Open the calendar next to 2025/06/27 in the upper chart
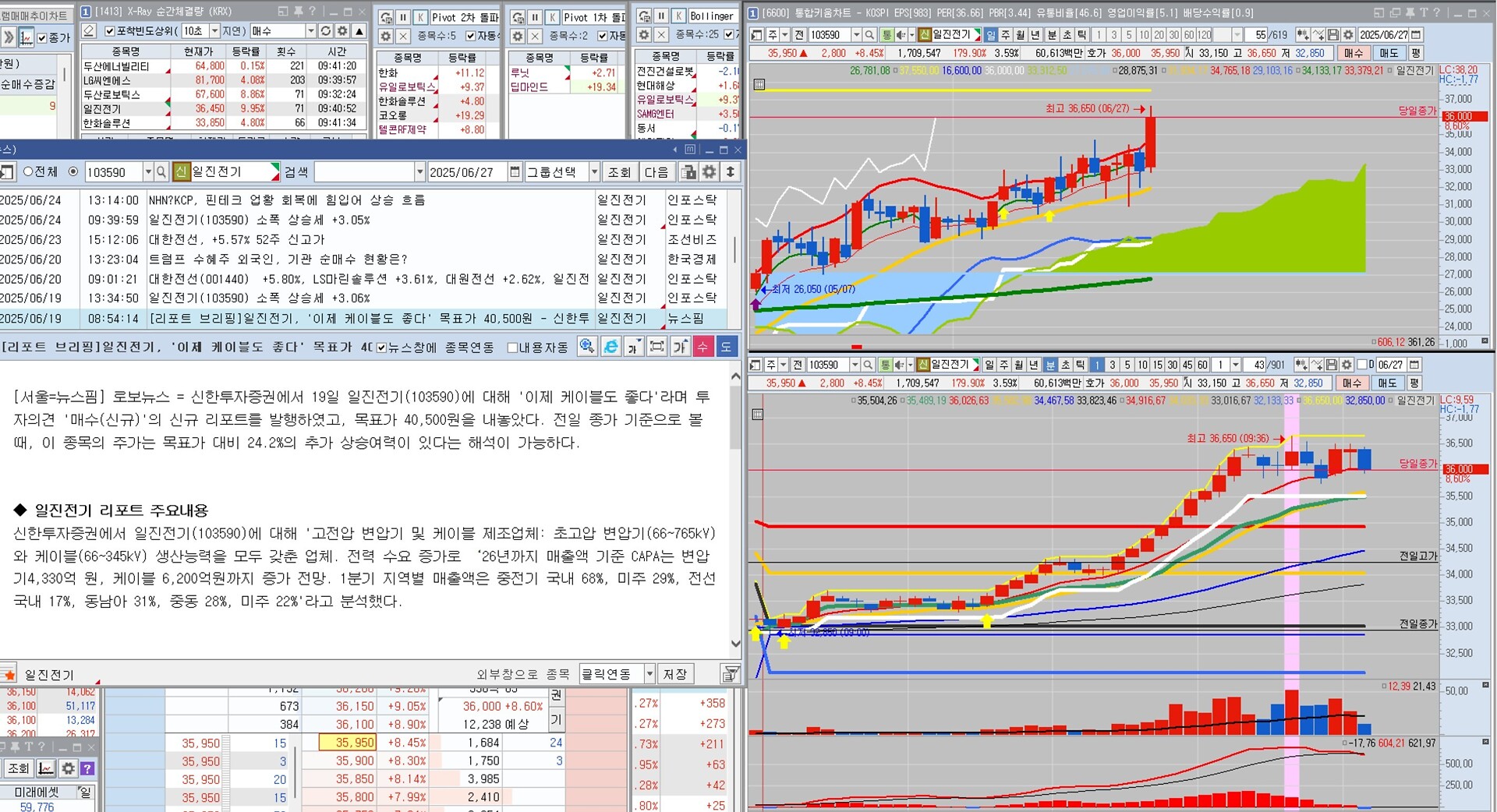The width and height of the screenshot is (1497, 812). click(1416, 35)
